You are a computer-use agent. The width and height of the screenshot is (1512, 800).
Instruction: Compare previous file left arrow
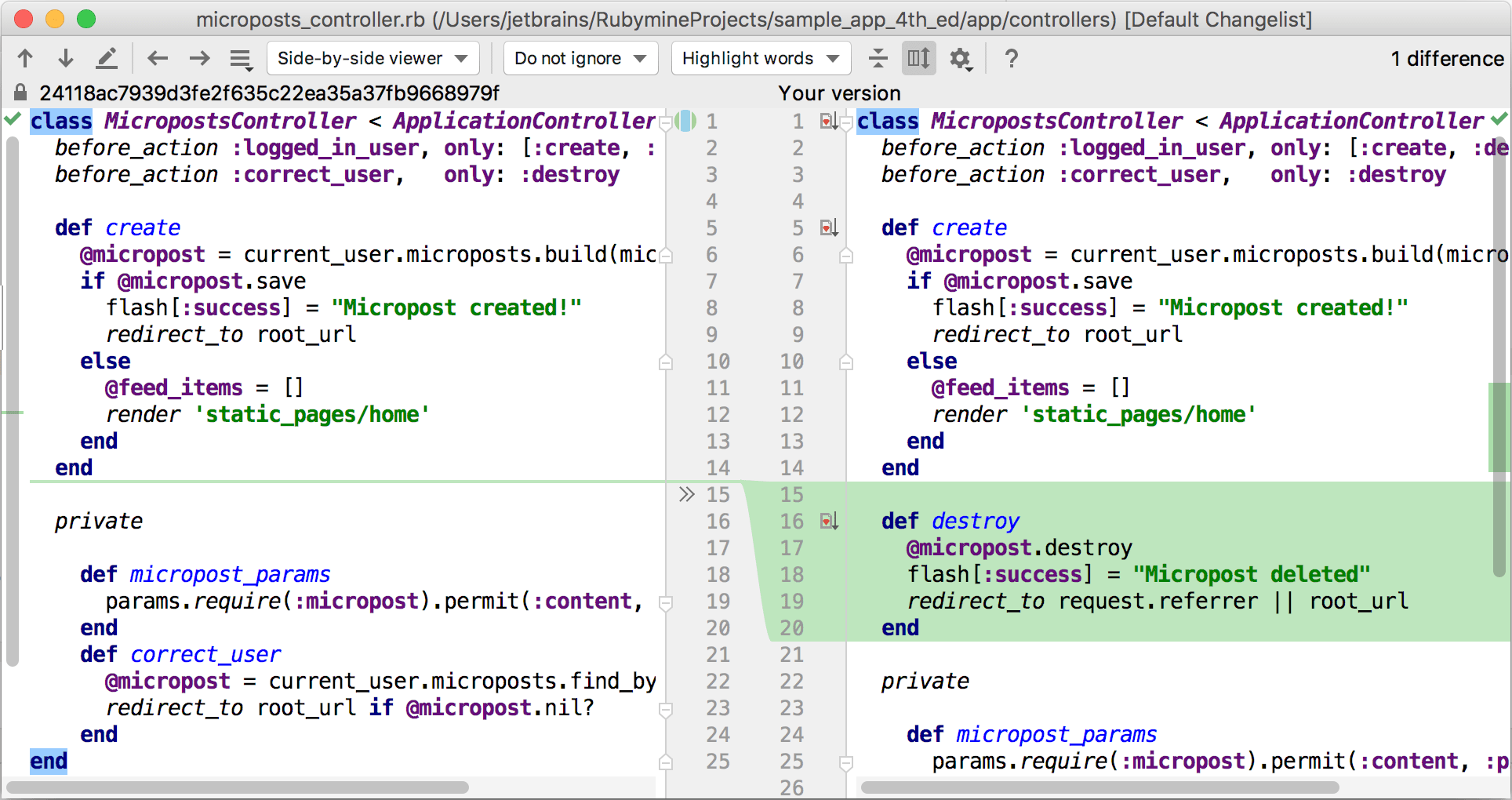pos(158,58)
